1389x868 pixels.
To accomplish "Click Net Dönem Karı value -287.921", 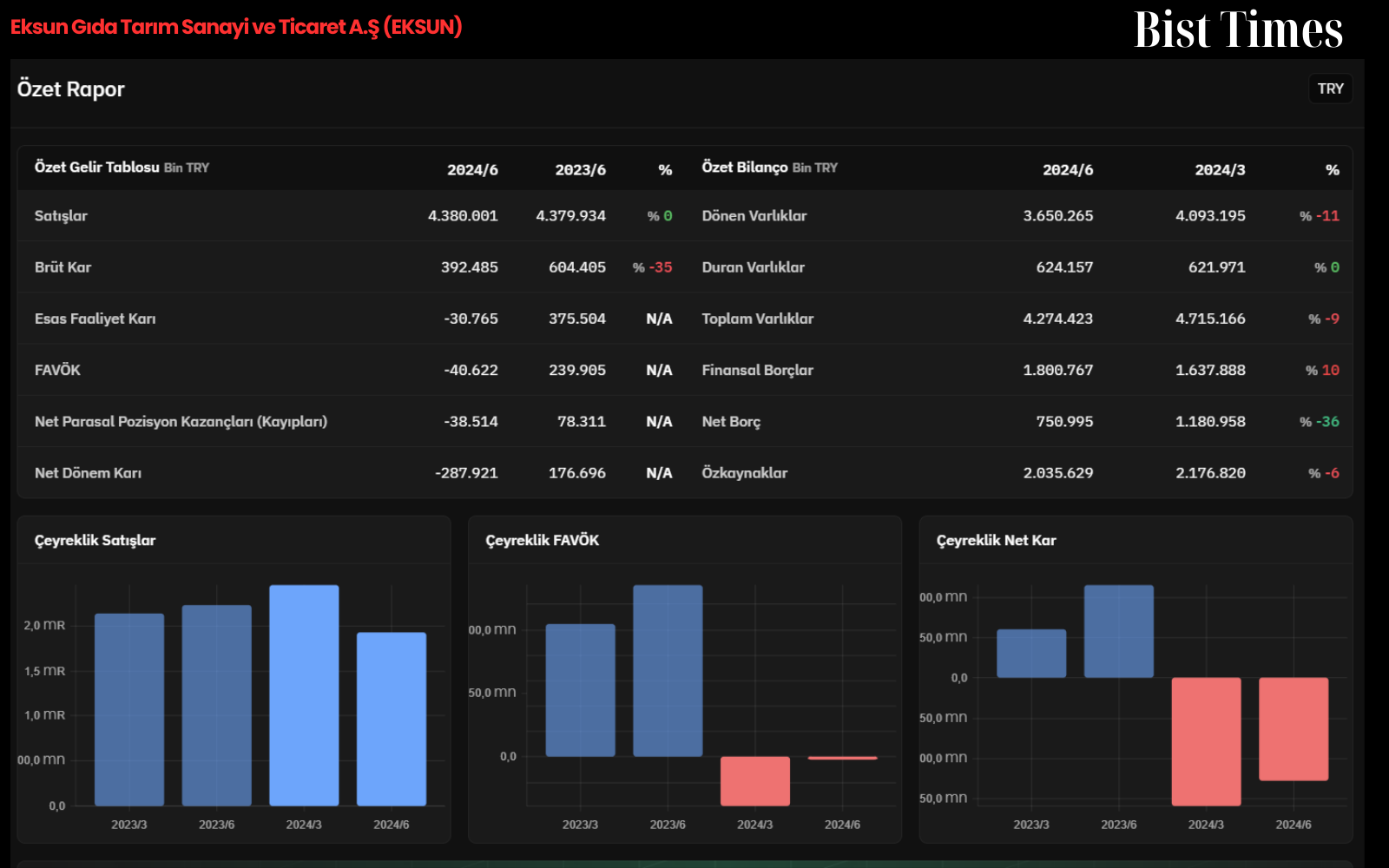I will pyautogui.click(x=466, y=473).
